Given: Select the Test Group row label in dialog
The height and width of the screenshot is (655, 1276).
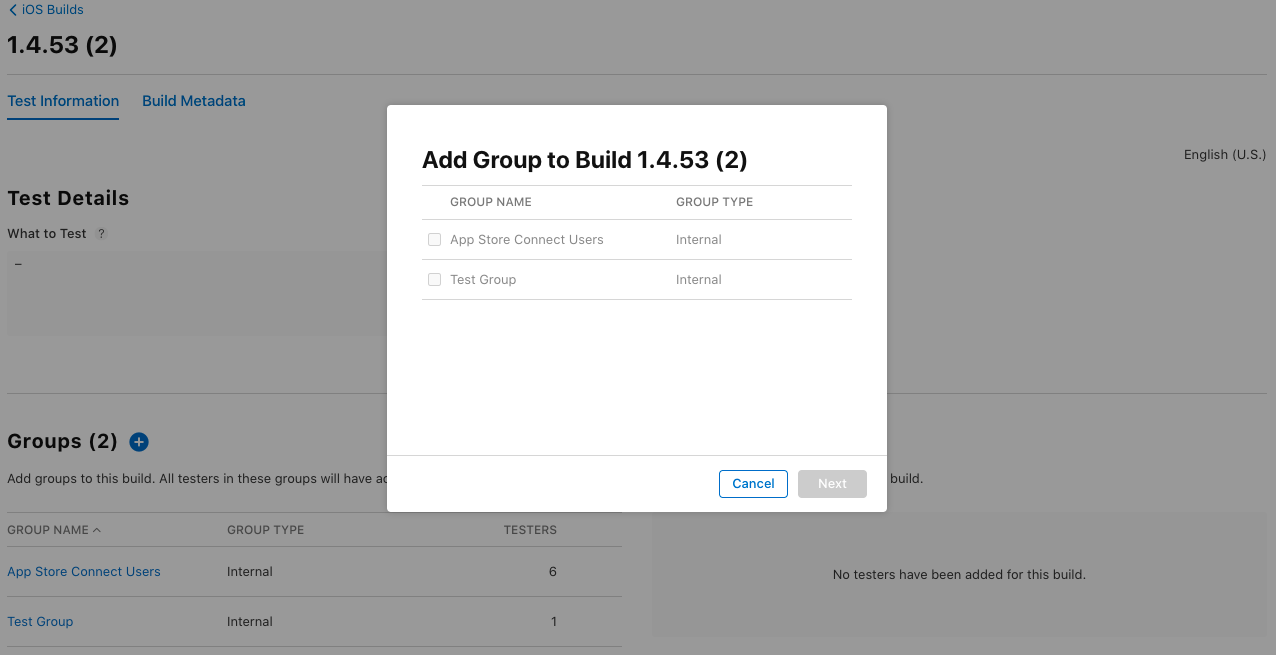Looking at the screenshot, I should click(483, 280).
